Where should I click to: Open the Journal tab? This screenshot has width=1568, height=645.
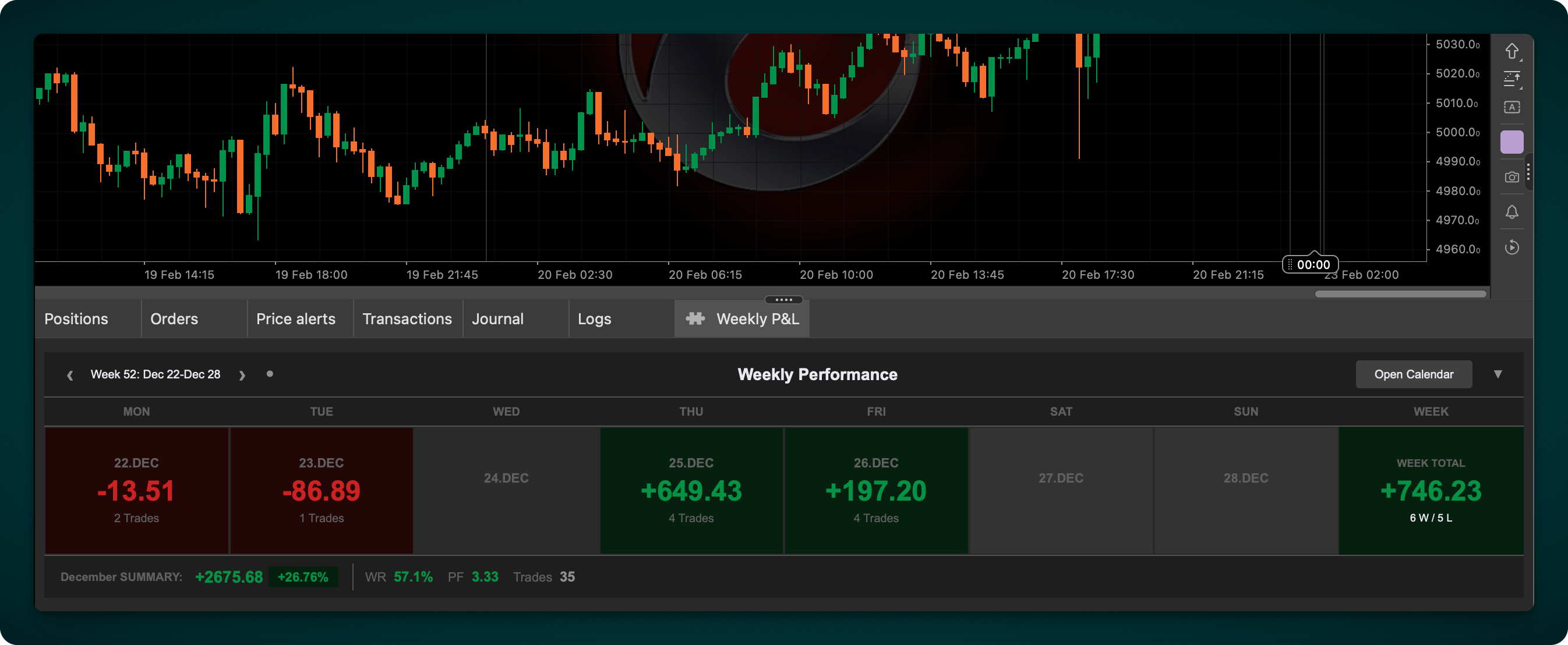click(x=497, y=318)
